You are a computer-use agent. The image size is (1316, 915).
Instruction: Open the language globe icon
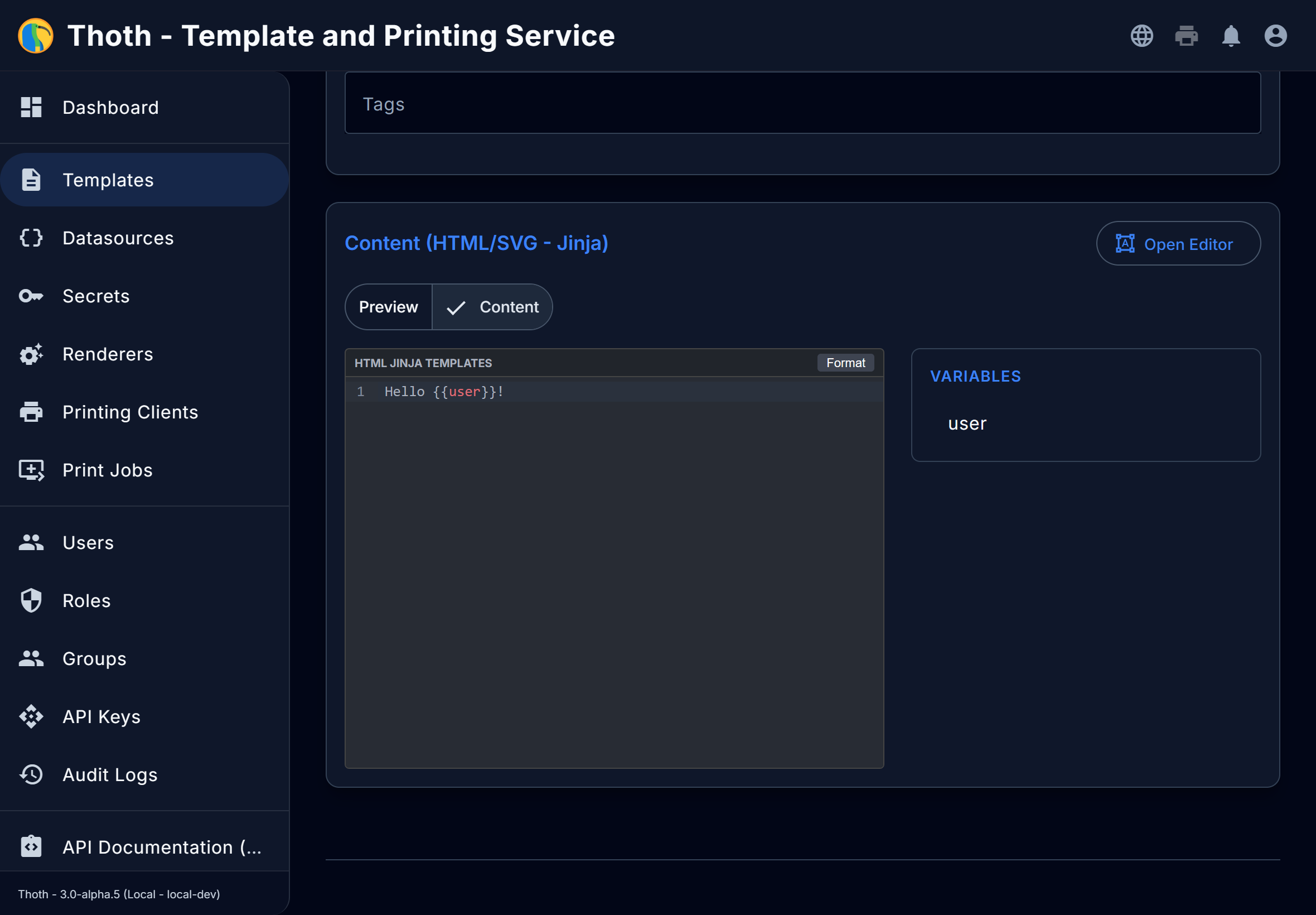(1141, 36)
